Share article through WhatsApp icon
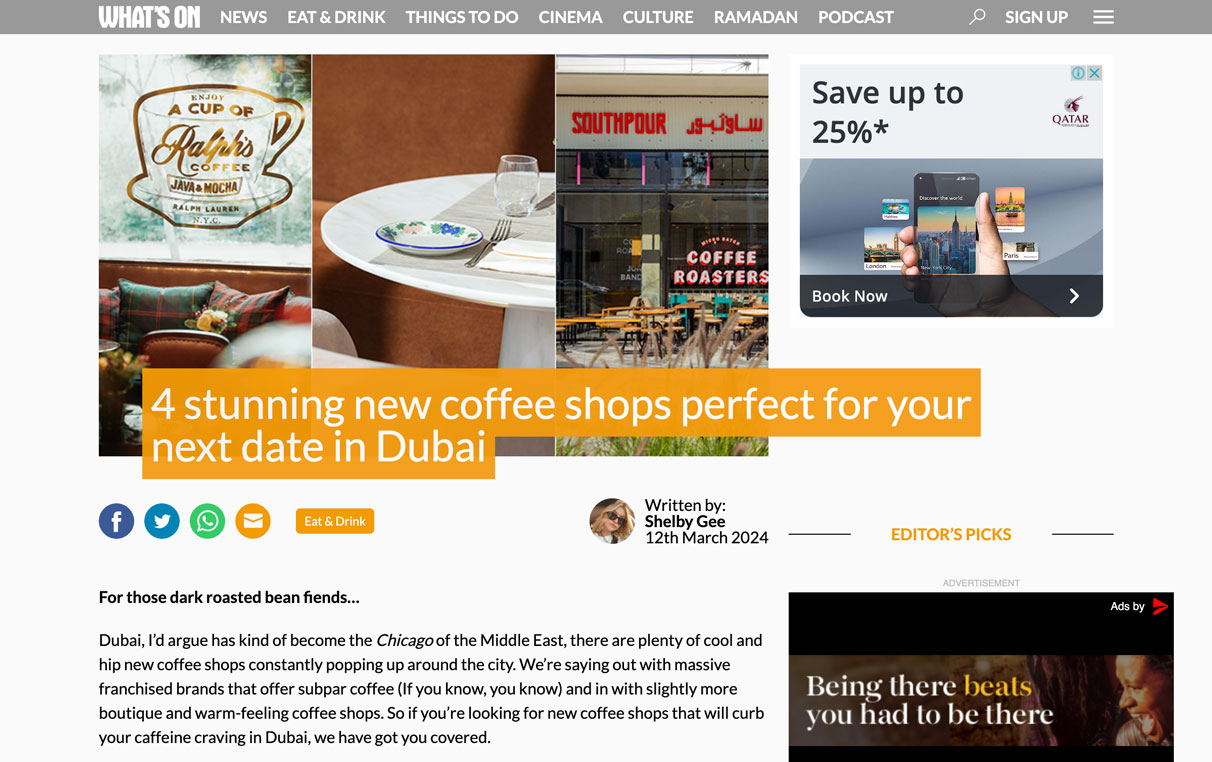 [208, 521]
